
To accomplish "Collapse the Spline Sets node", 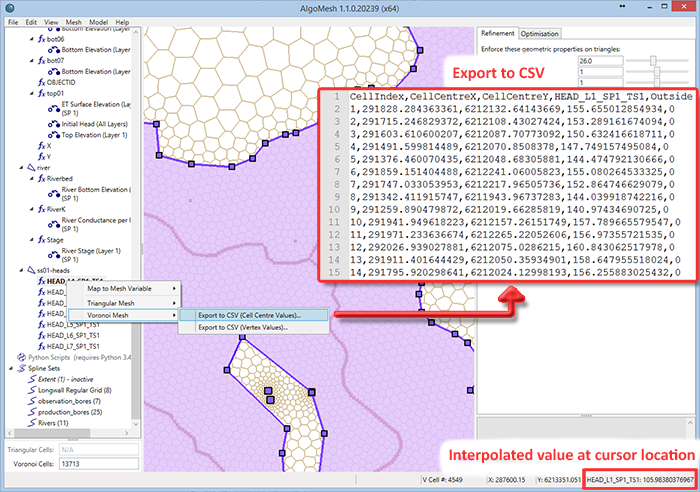I will [11, 368].
